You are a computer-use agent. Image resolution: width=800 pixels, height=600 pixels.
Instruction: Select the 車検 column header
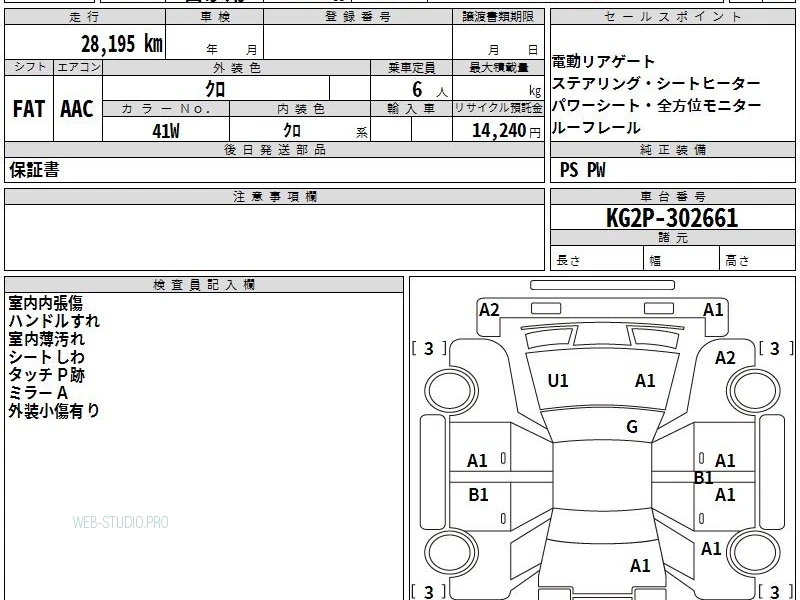click(215, 17)
